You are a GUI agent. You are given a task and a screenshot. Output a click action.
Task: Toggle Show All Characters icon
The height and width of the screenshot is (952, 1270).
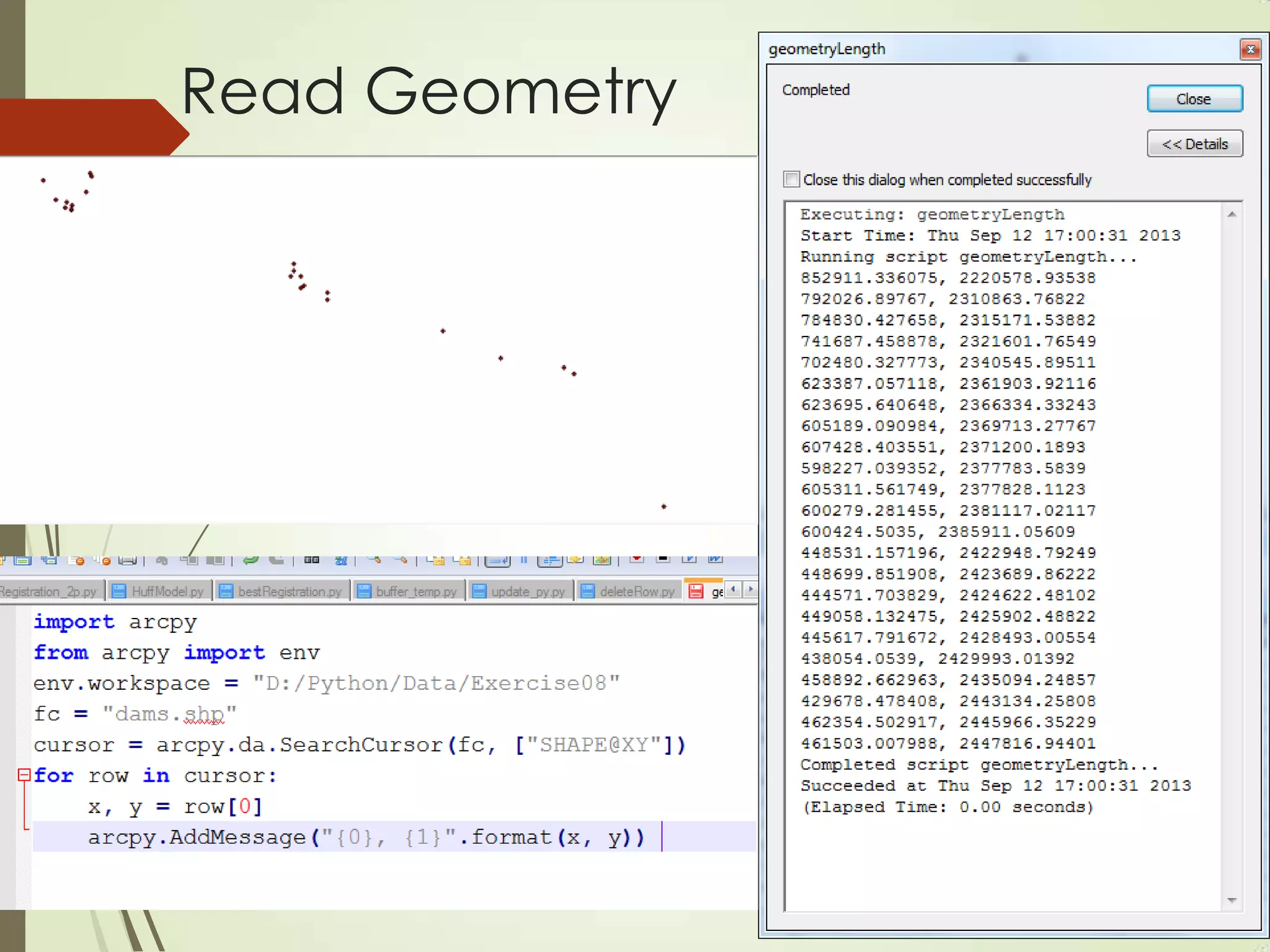tap(524, 560)
